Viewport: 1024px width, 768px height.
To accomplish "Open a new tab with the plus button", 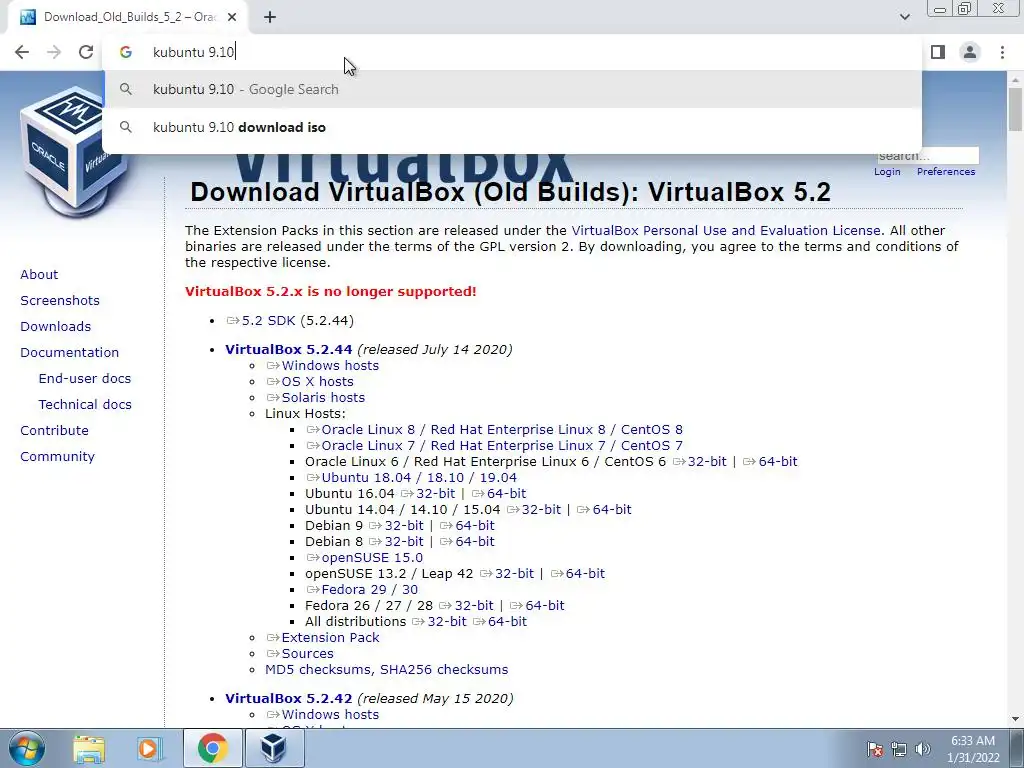I will (x=270, y=17).
